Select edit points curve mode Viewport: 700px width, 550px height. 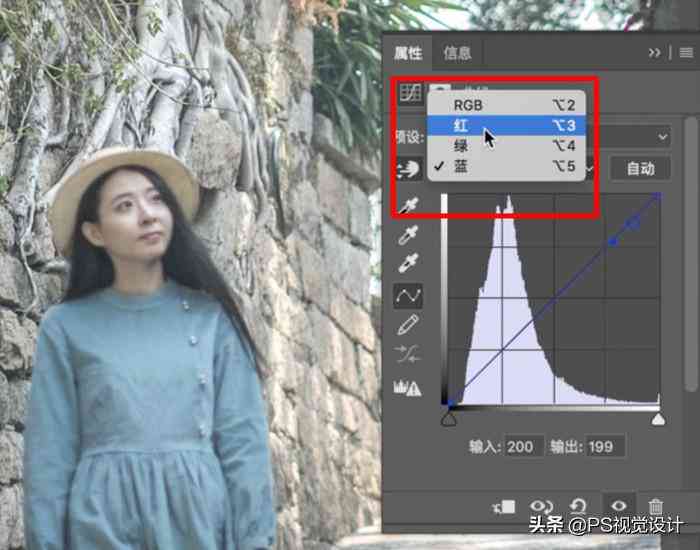pyautogui.click(x=408, y=296)
